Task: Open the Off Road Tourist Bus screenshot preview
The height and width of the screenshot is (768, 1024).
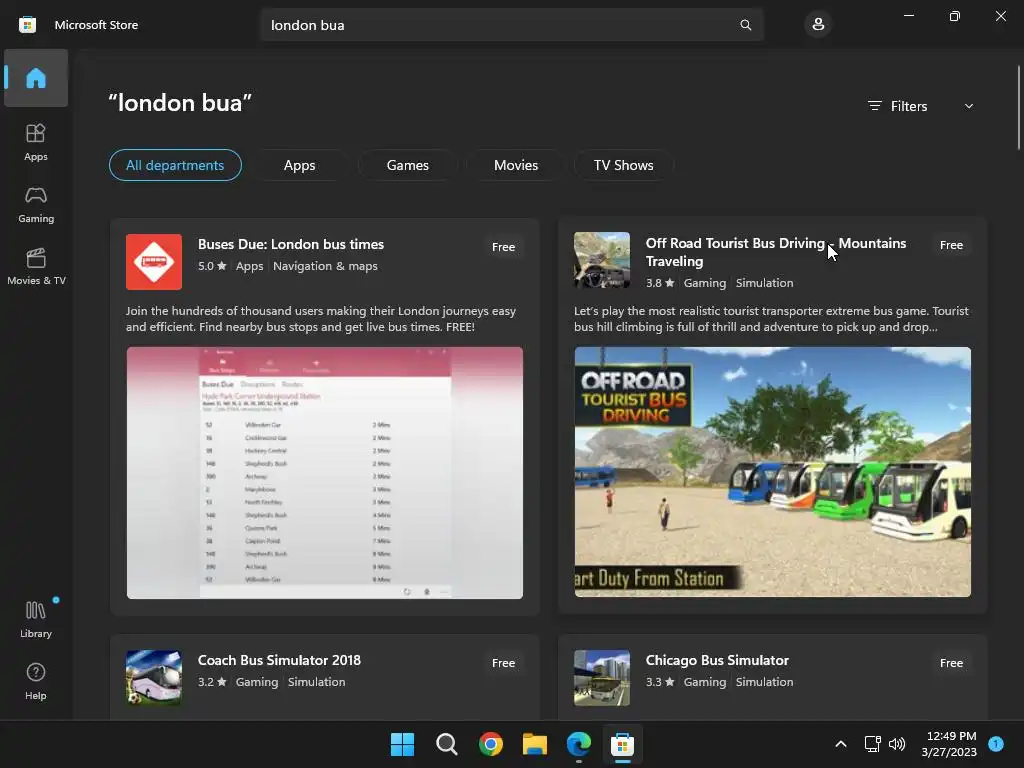Action: (x=773, y=472)
